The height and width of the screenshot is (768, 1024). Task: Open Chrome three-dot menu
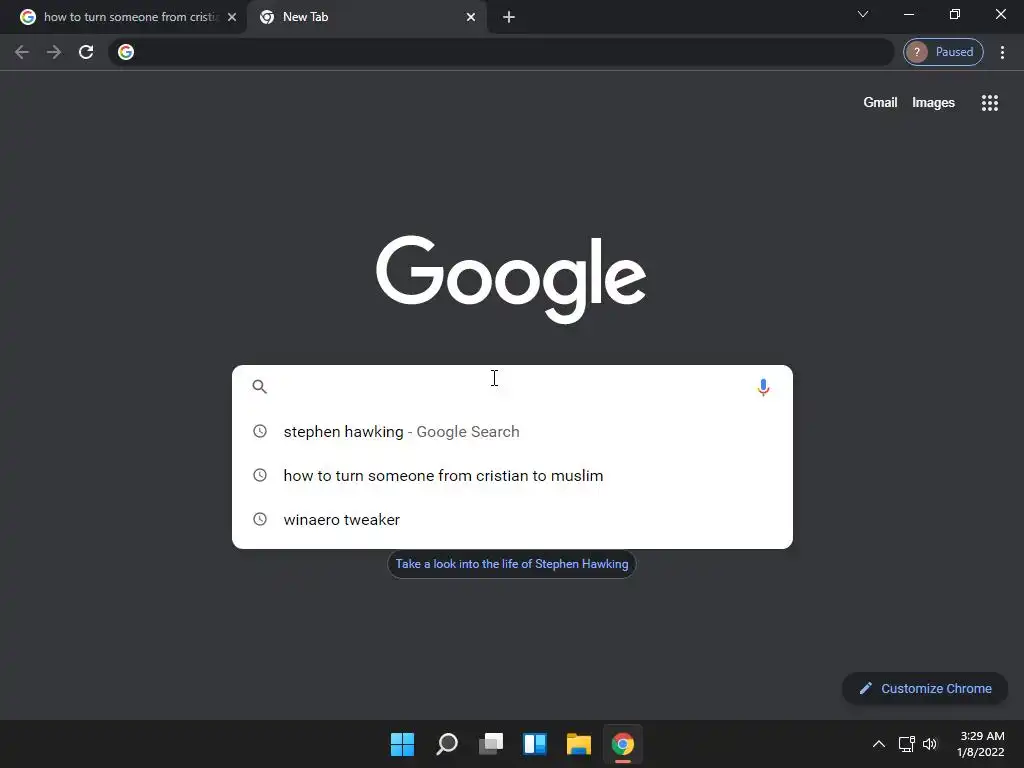pos(1002,52)
